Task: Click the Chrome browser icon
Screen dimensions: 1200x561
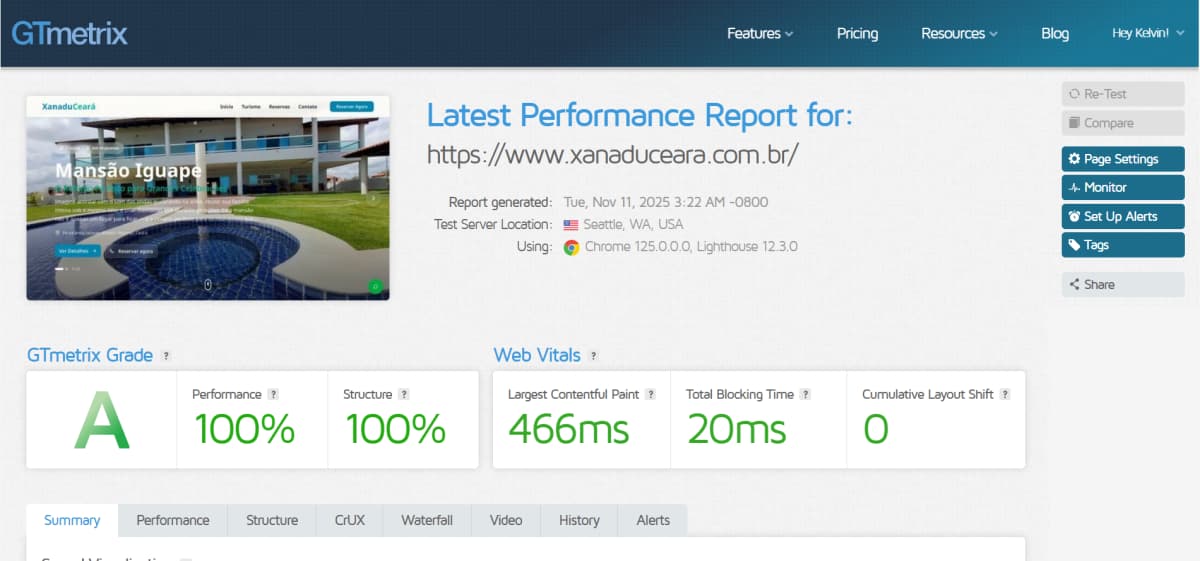Action: (571, 247)
